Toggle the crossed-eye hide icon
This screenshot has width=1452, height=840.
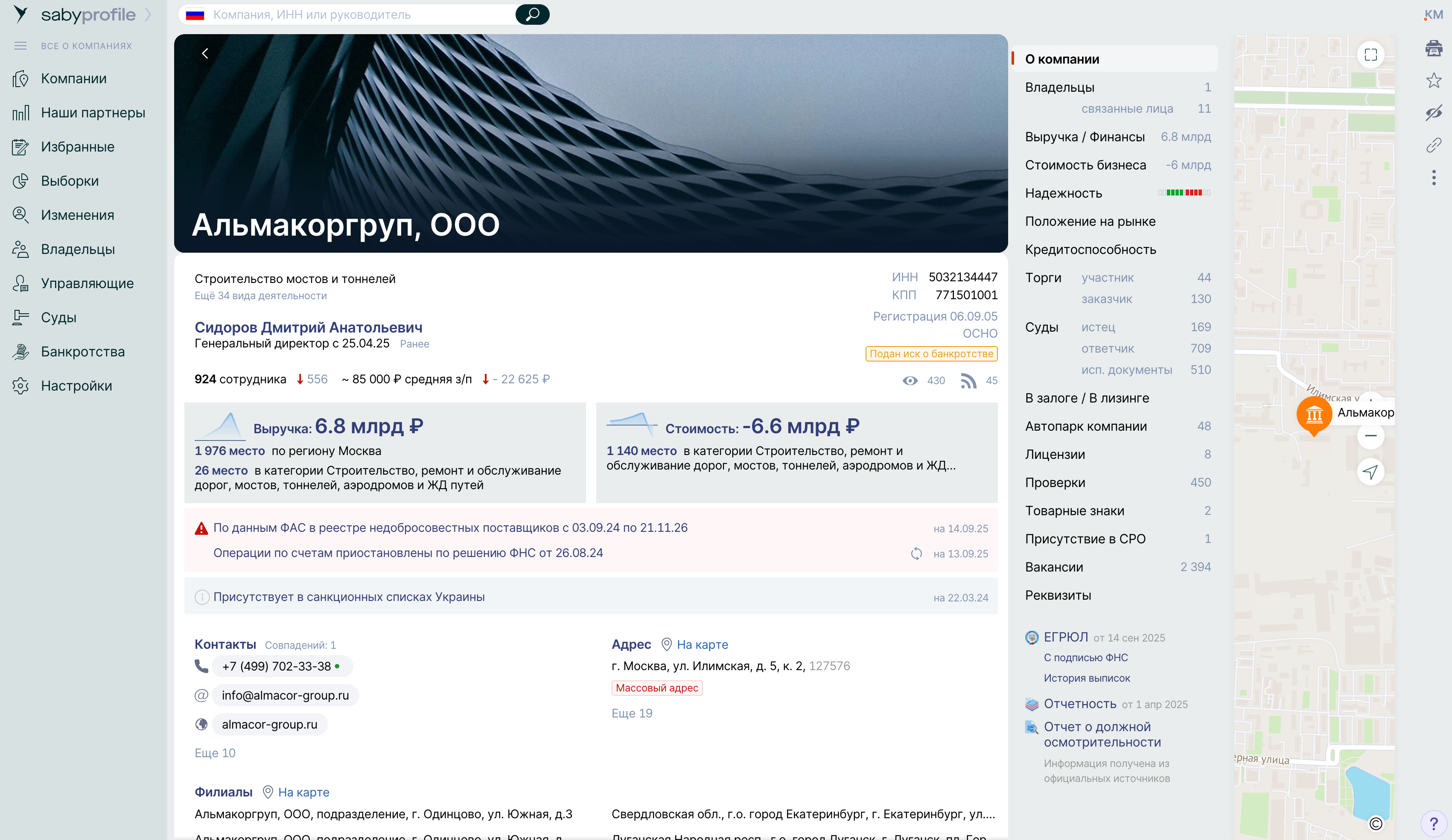point(1434,112)
